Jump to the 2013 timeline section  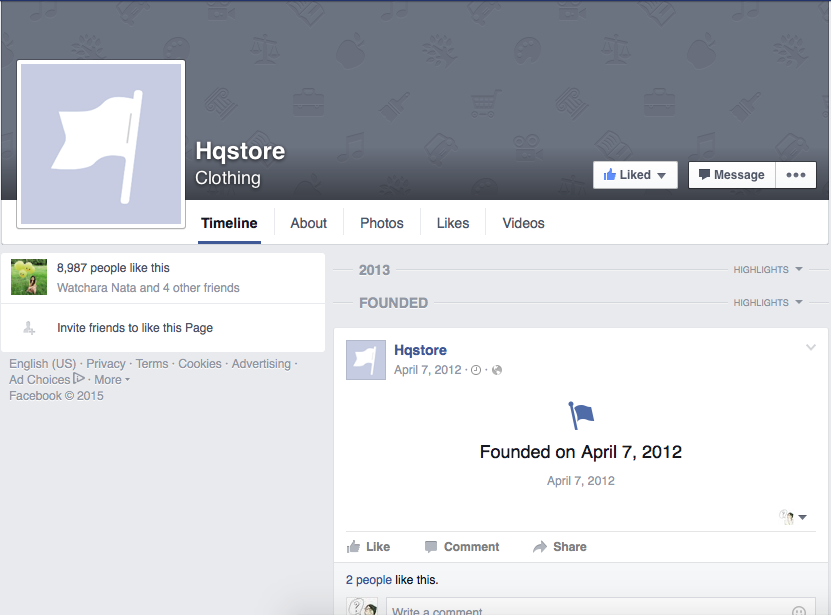pos(374,270)
